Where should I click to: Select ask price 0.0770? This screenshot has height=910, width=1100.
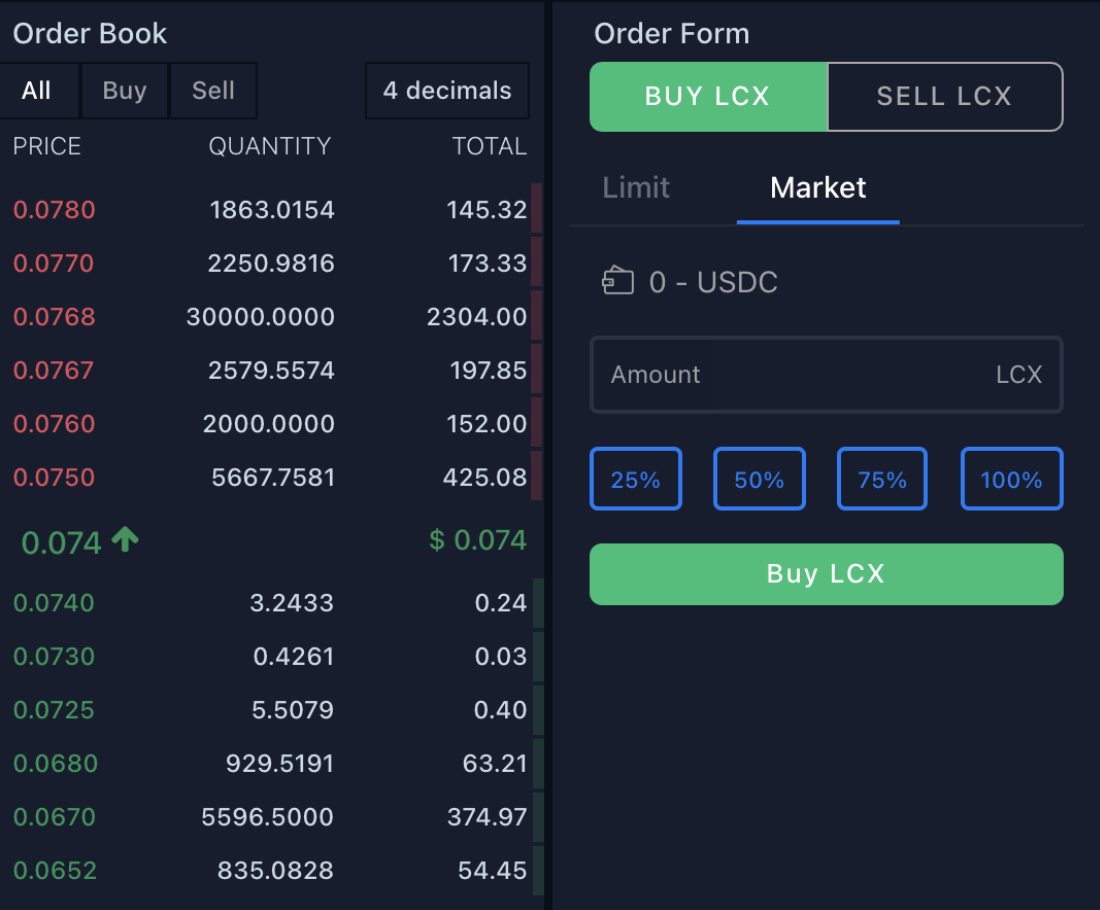[x=53, y=263]
